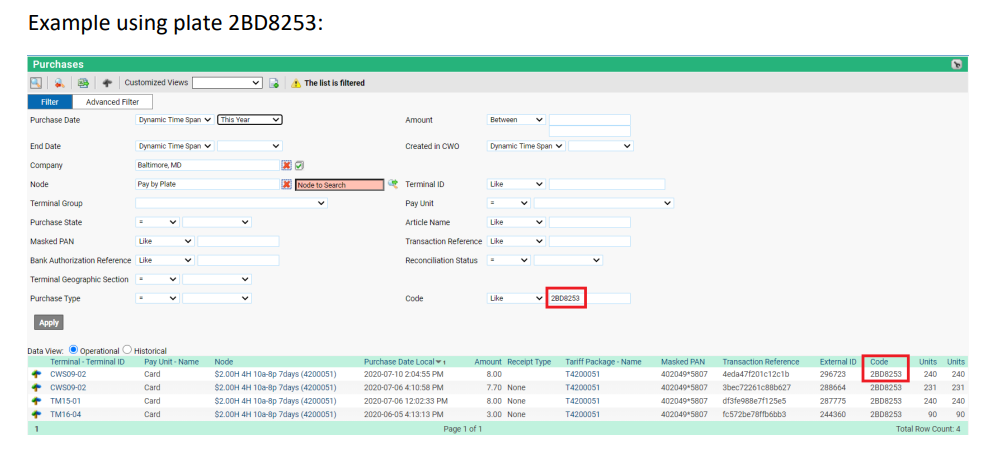The height and width of the screenshot is (451, 1004).
Task: Click the yellow warning icon beside filtered notice
Action: click(x=296, y=83)
